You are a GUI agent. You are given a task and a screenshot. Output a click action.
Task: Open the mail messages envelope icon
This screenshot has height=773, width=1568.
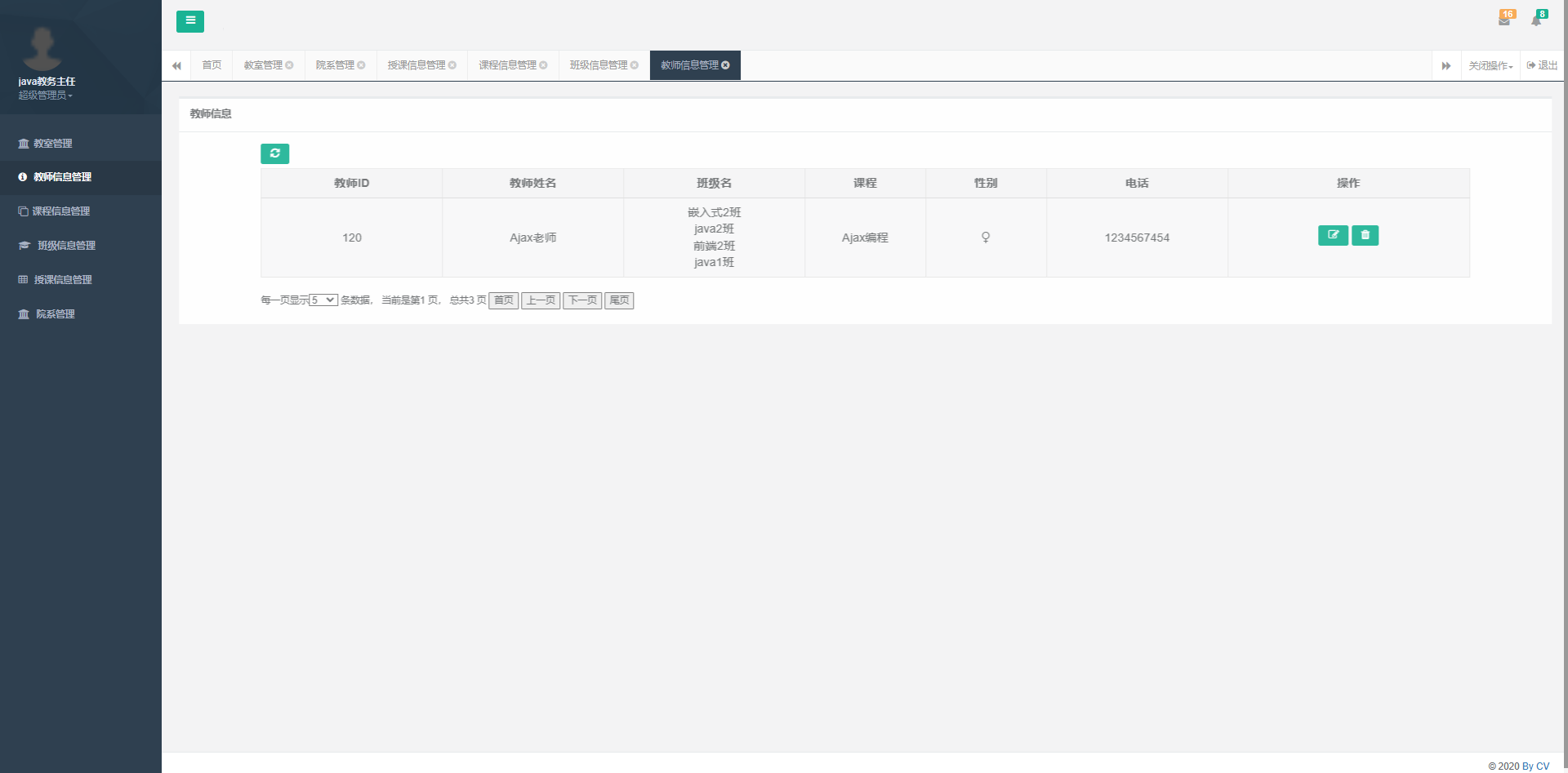coord(1504,21)
